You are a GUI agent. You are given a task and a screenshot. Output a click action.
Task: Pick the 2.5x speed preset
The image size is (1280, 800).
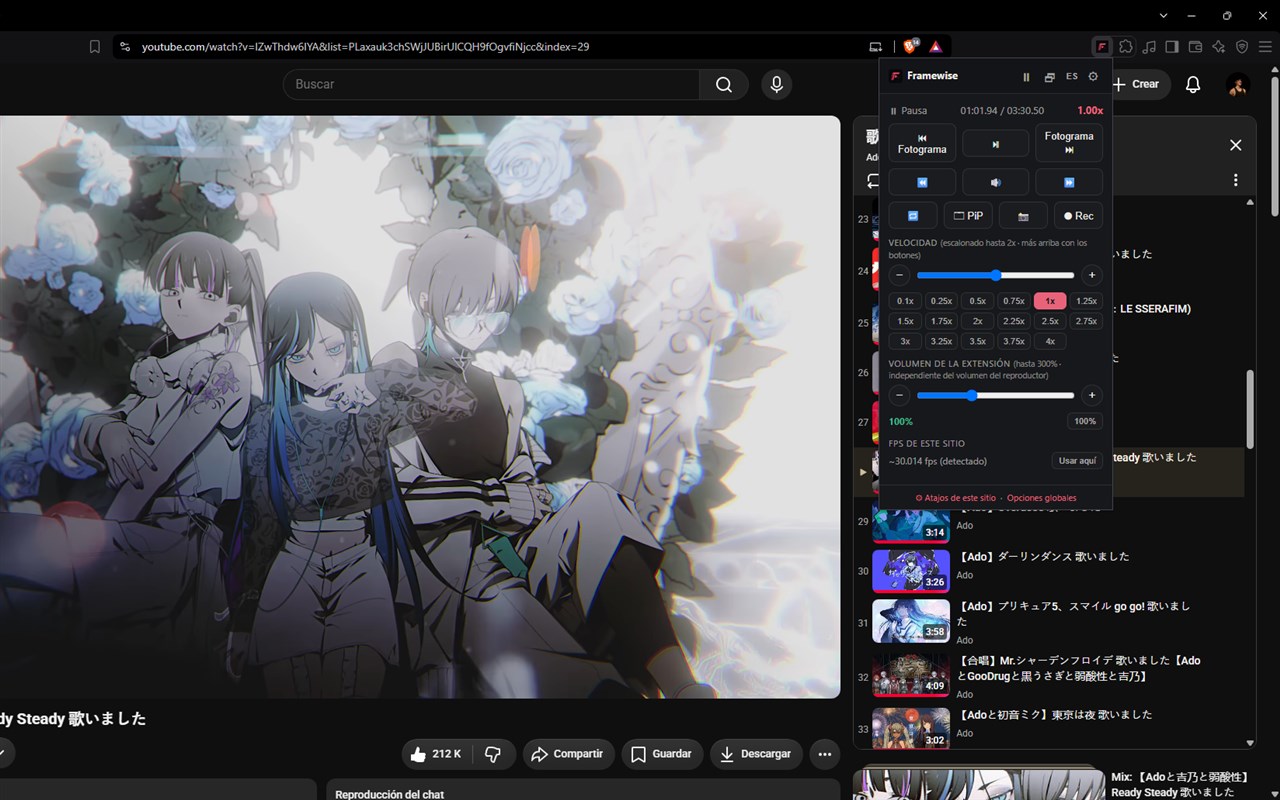pos(1050,321)
